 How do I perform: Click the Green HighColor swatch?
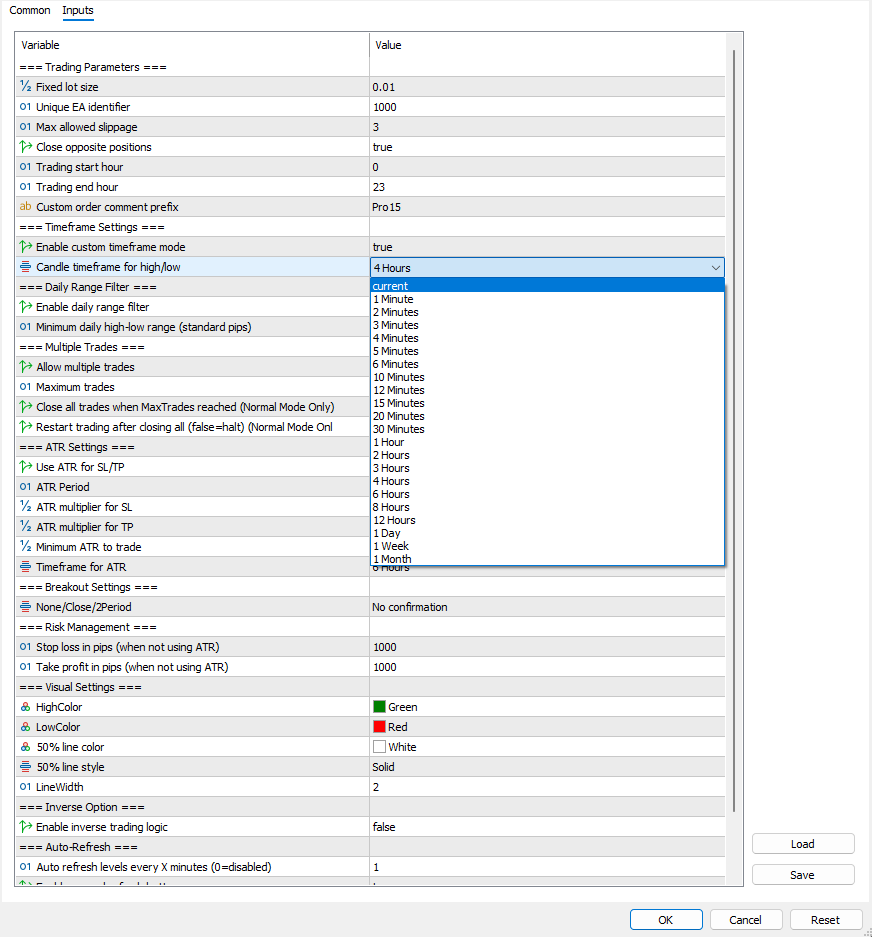click(x=379, y=707)
